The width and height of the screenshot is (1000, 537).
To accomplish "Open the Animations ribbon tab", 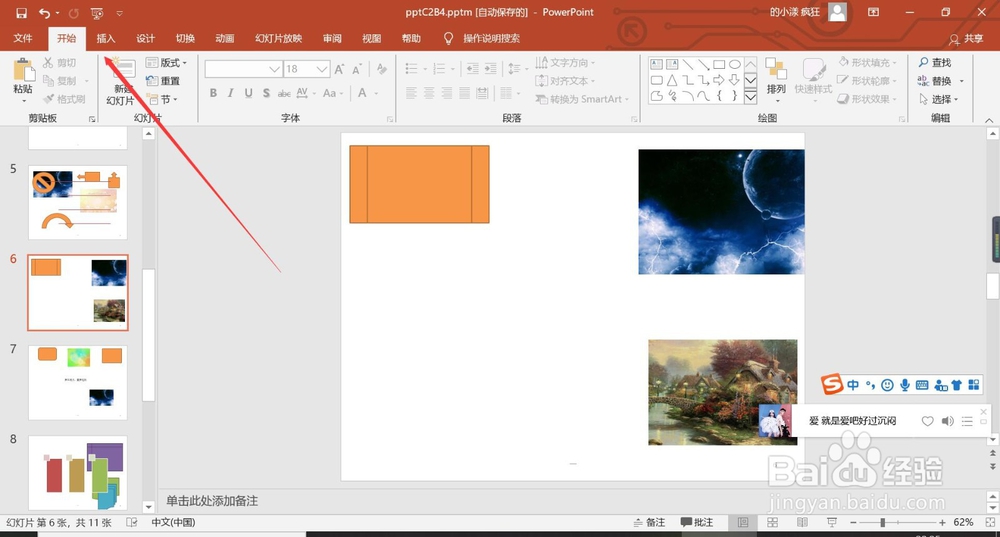I will 224,38.
